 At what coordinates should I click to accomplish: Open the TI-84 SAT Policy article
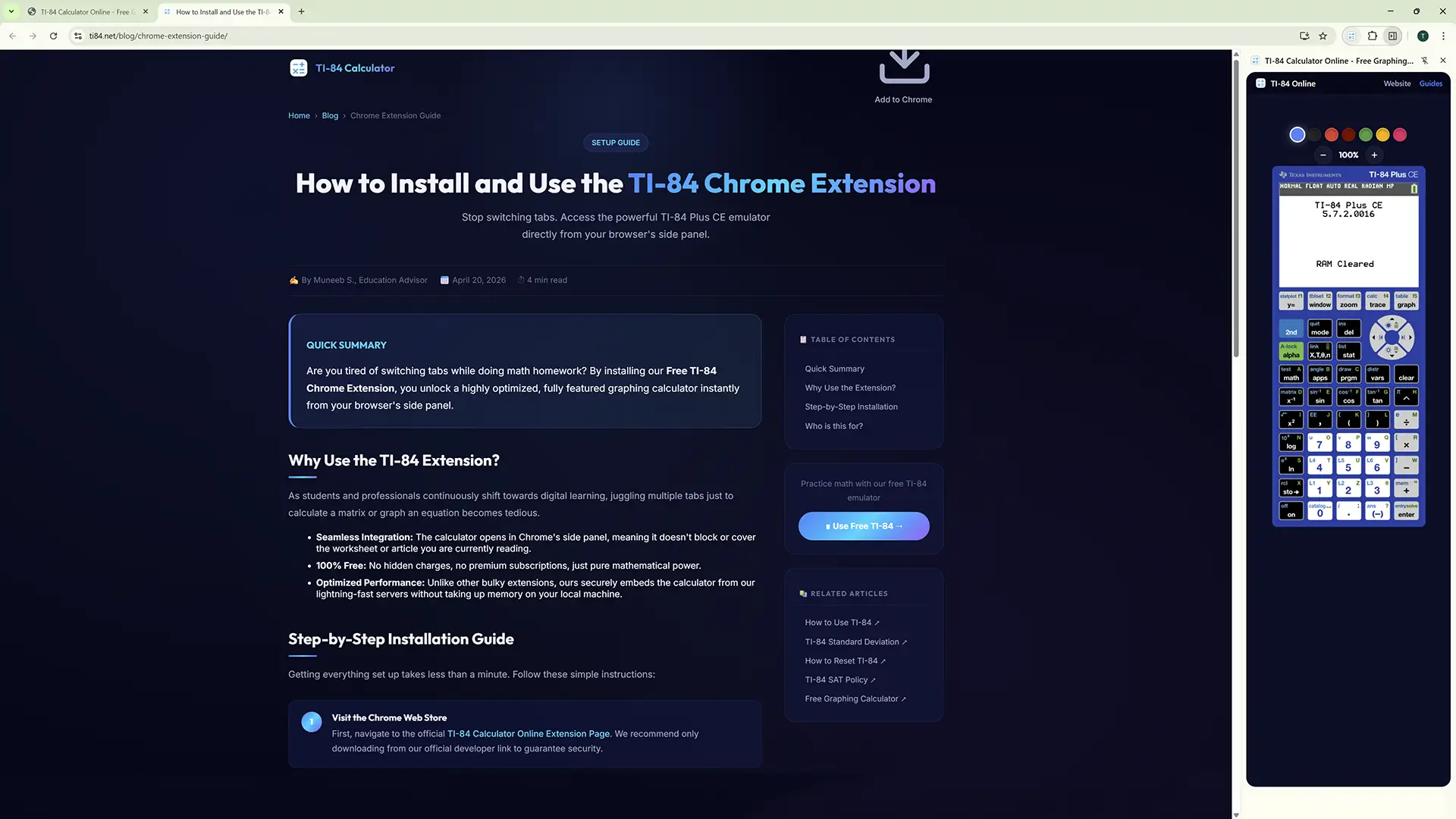coord(839,680)
